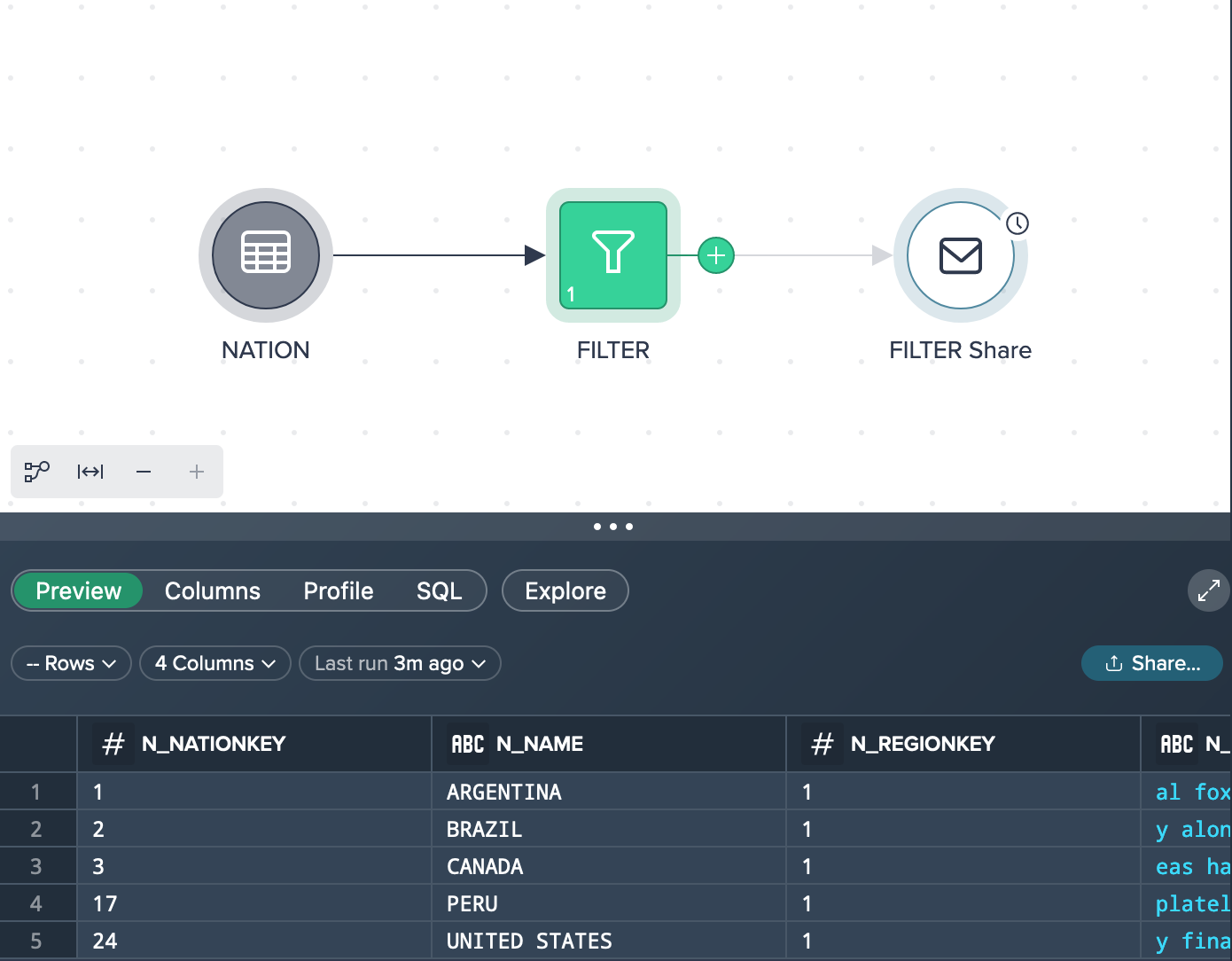Viewport: 1232px width, 961px height.
Task: Open the Rows dropdown
Action: coord(71,663)
